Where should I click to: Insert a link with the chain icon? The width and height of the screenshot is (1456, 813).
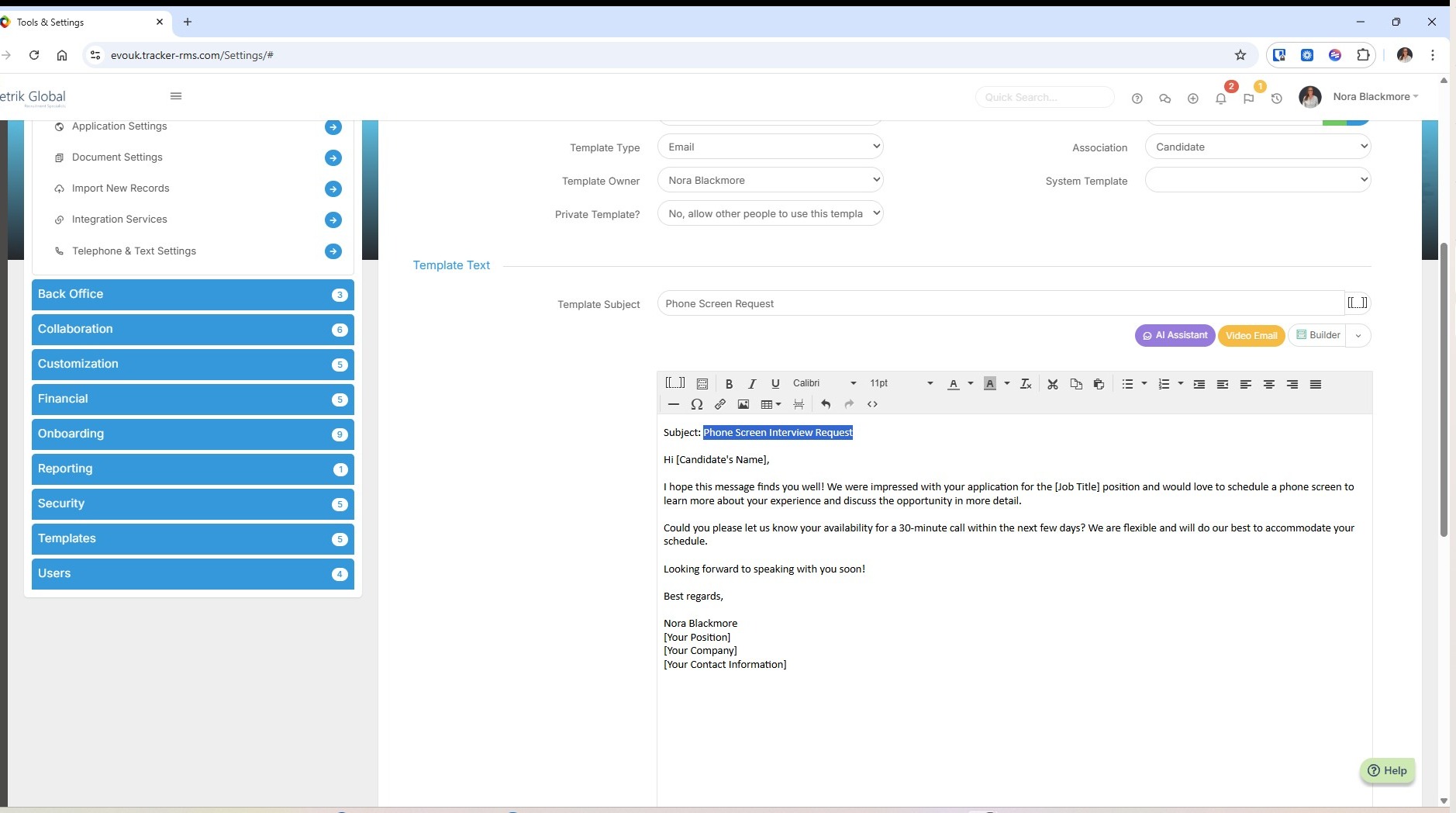(x=720, y=404)
